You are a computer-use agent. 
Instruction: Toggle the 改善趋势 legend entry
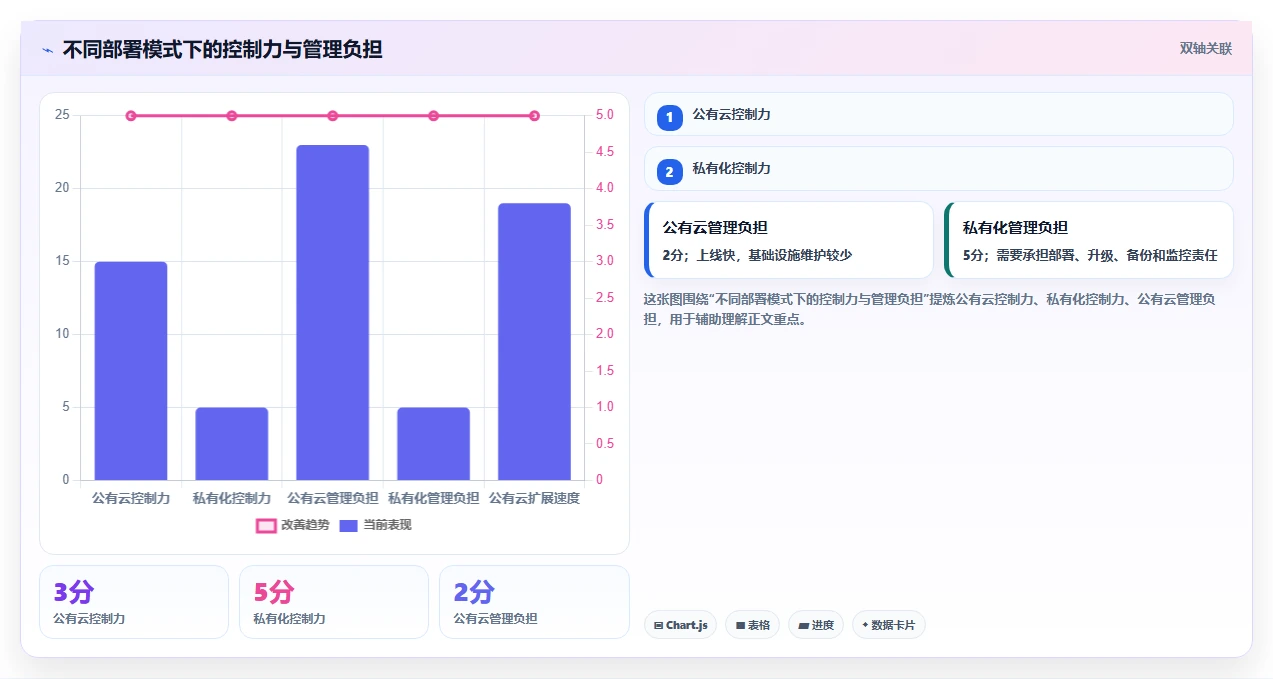[x=293, y=525]
